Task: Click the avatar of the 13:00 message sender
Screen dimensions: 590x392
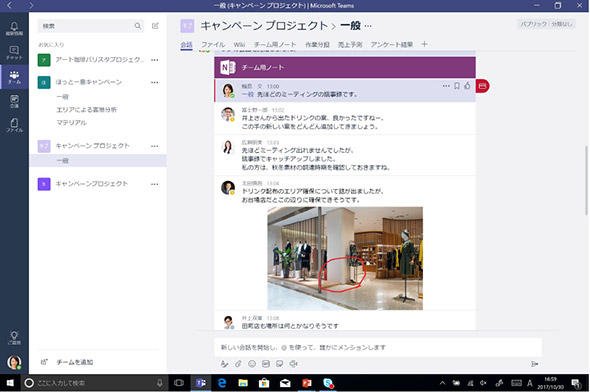Action: coord(228,90)
